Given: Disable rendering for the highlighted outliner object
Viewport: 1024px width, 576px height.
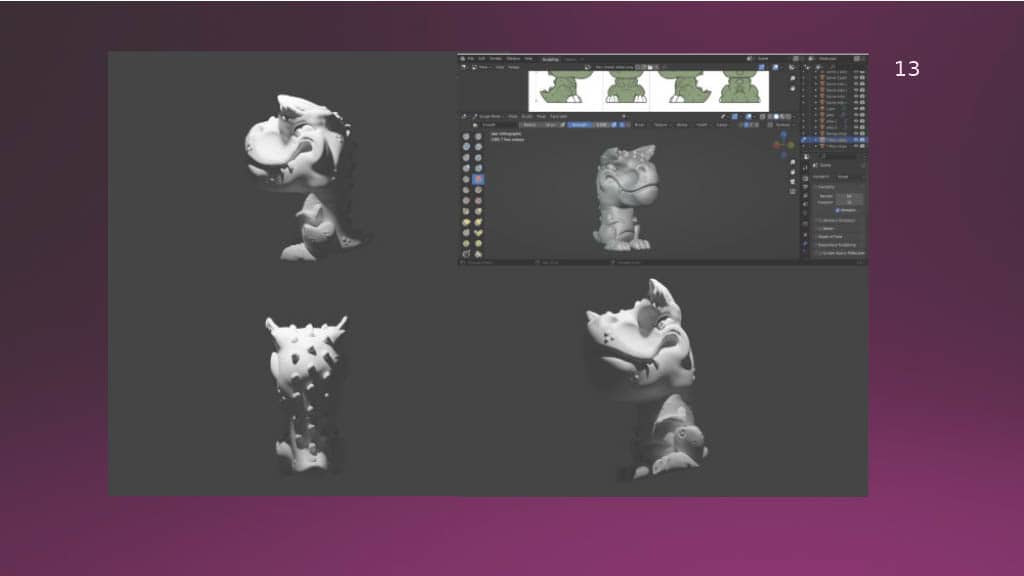Looking at the screenshot, I should [862, 140].
